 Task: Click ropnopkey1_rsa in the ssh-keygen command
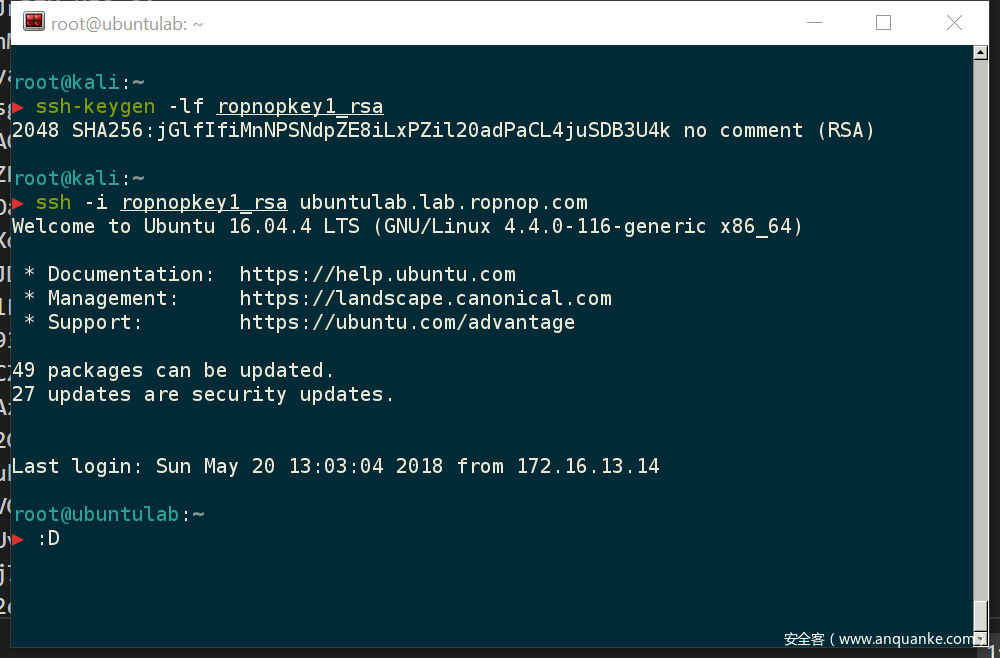[300, 106]
